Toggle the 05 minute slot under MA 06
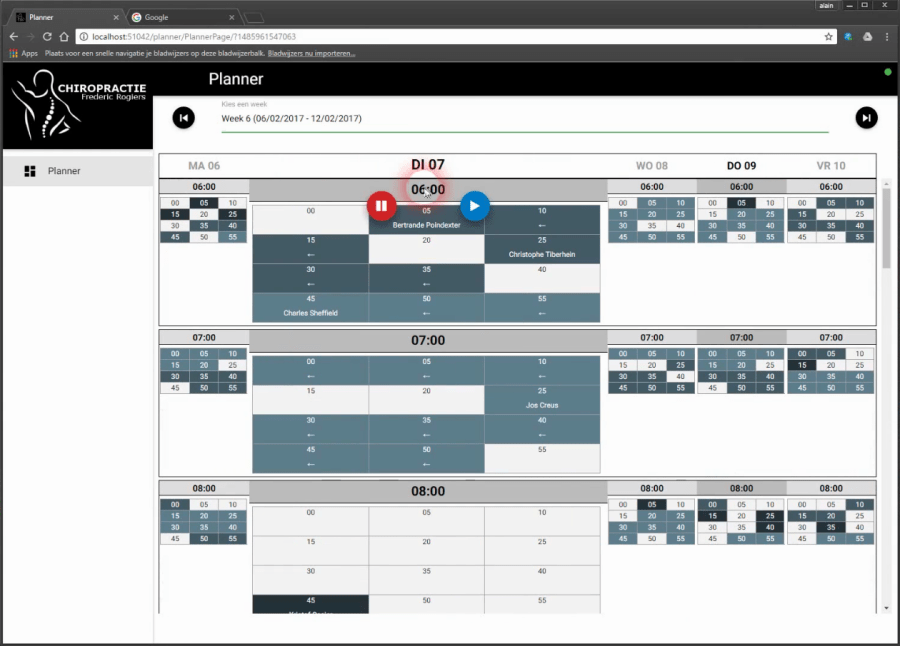900x646 pixels. click(x=203, y=201)
